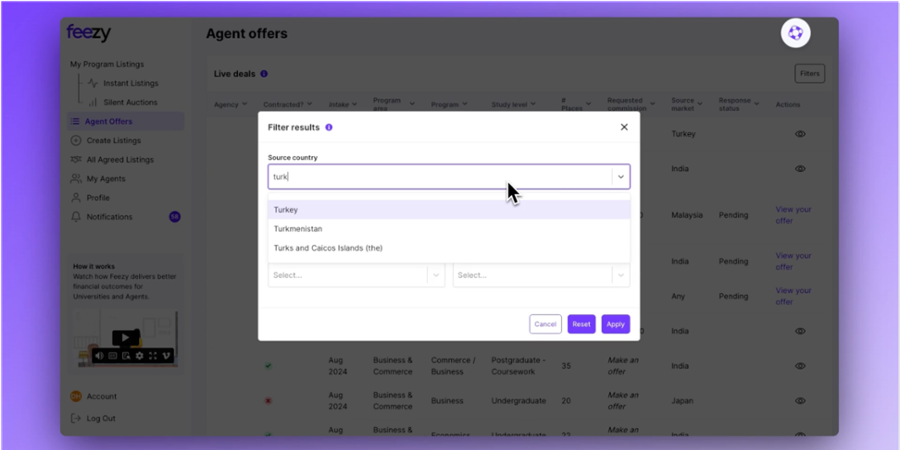
Task: Click Make an offer in the Japan row
Action: coord(624,401)
